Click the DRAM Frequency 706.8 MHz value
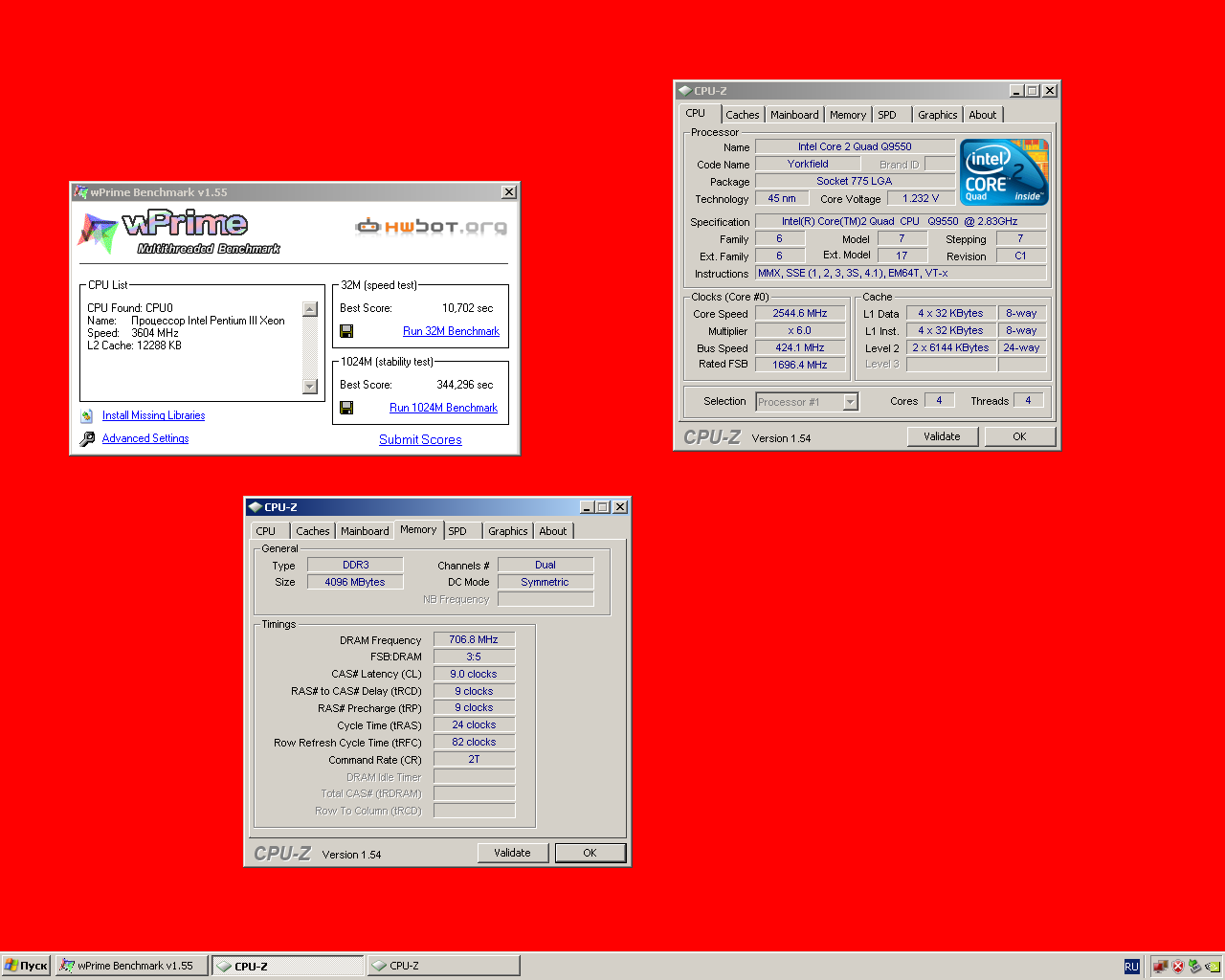Viewport: 1225px width, 980px height. point(474,639)
